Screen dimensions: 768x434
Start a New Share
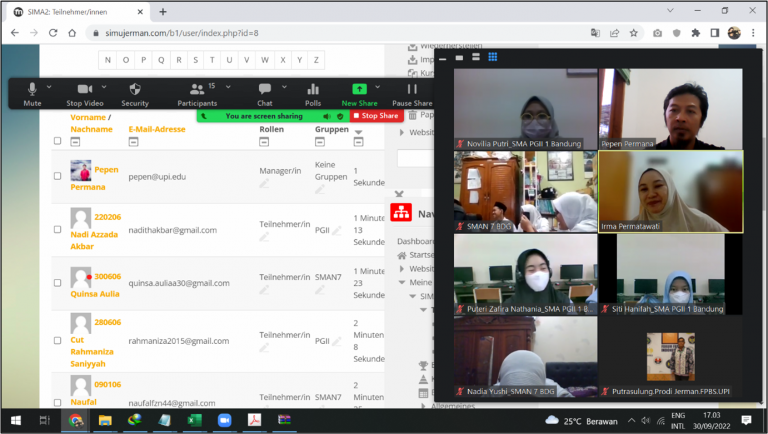coord(359,94)
